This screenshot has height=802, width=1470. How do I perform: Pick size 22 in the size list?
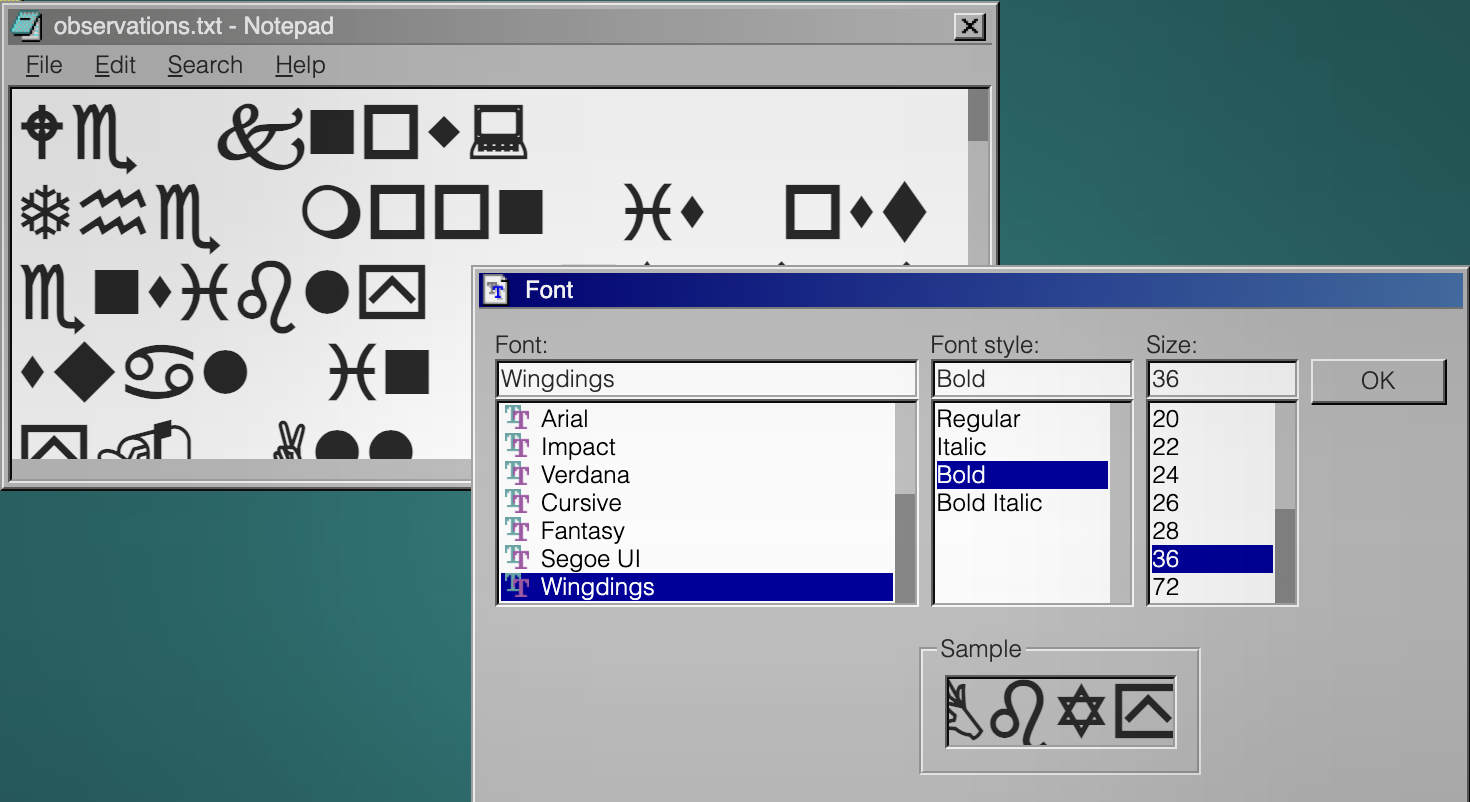click(x=1212, y=446)
